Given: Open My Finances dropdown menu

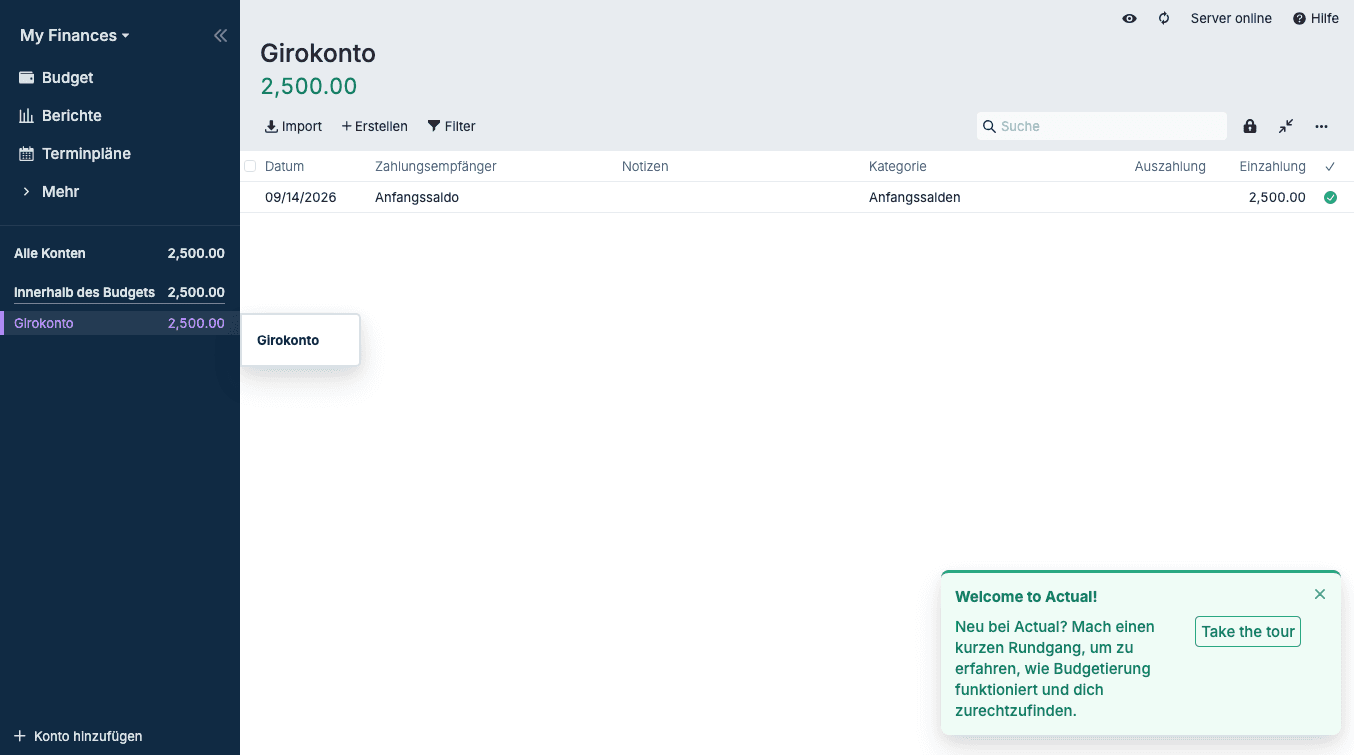Looking at the screenshot, I should (75, 36).
